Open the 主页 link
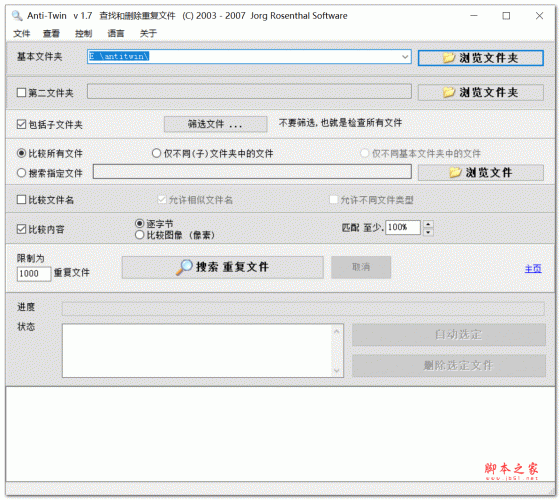Screen dimensions: 560x500 [x=533, y=269]
